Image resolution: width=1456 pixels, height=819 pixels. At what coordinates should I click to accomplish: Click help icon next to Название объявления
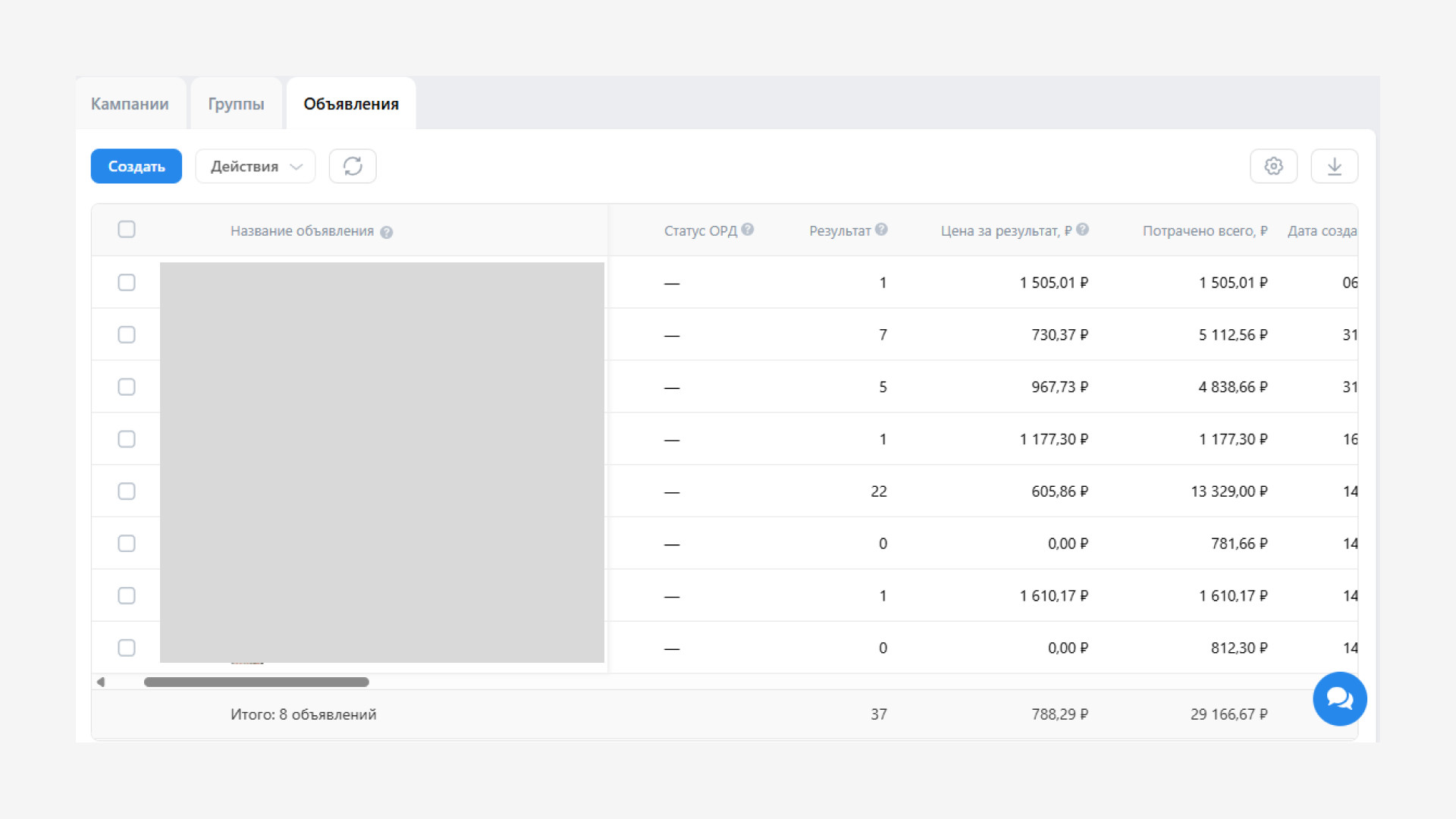coord(386,232)
